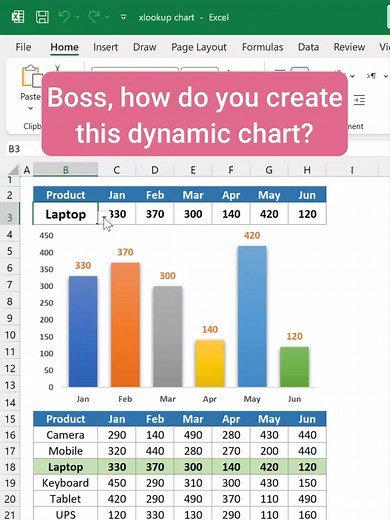Select the Keyboard product cell

coord(65,483)
